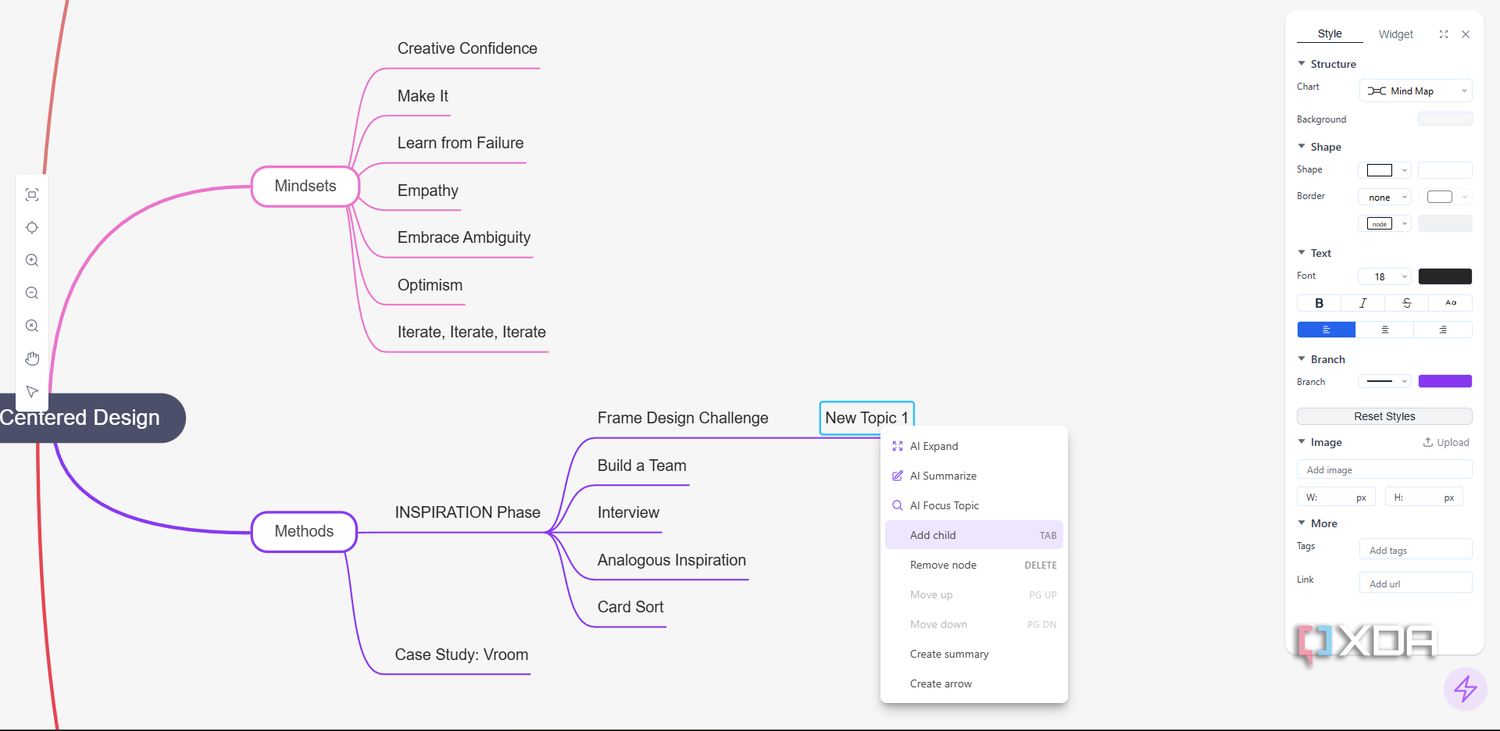
Task: Select the INSPIRATION Phase topic
Action: point(468,512)
